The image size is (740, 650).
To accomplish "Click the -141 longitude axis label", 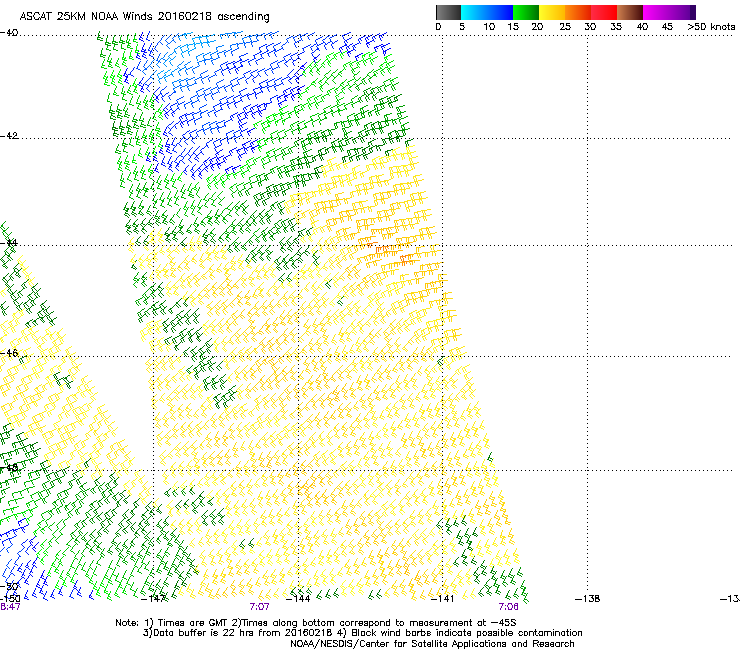I will point(443,599).
